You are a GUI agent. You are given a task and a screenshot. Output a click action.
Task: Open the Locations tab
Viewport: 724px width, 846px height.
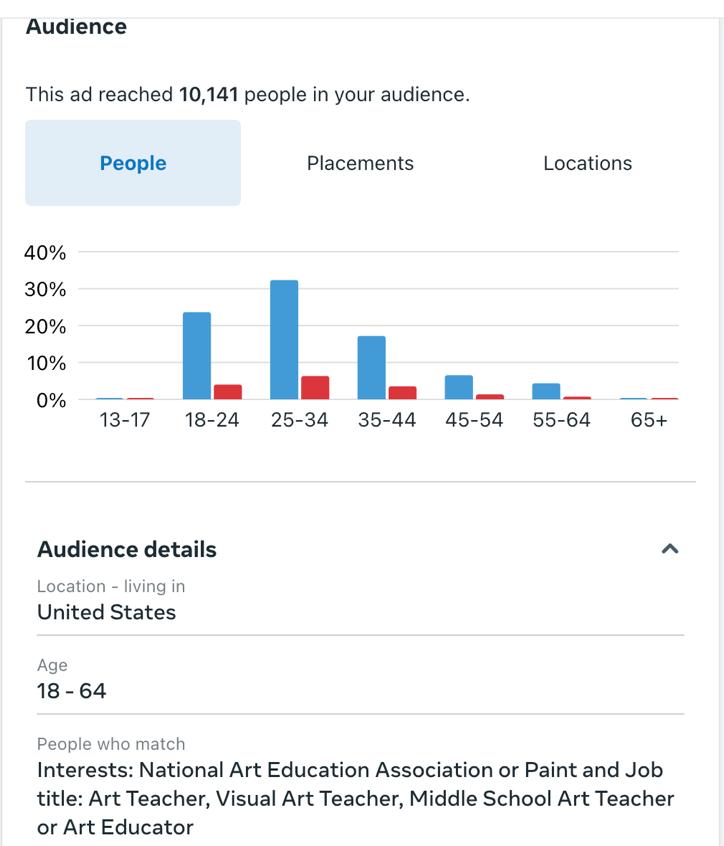click(x=587, y=163)
